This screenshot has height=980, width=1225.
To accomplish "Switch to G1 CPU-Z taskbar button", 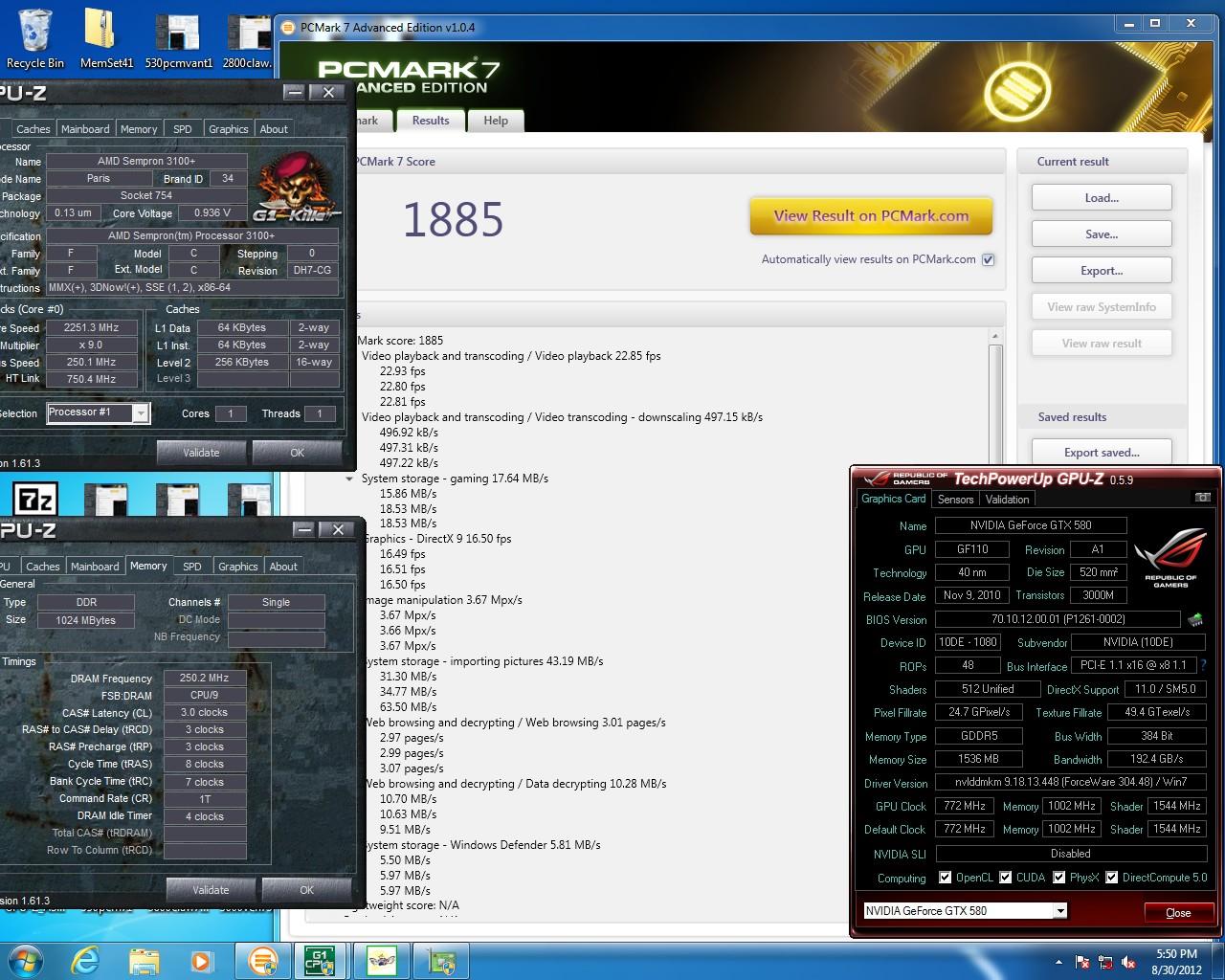I will coord(320,961).
